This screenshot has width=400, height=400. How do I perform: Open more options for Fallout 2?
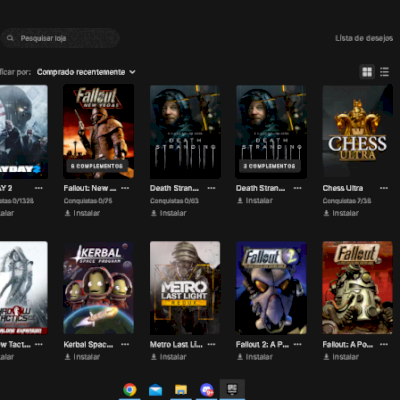click(x=297, y=344)
